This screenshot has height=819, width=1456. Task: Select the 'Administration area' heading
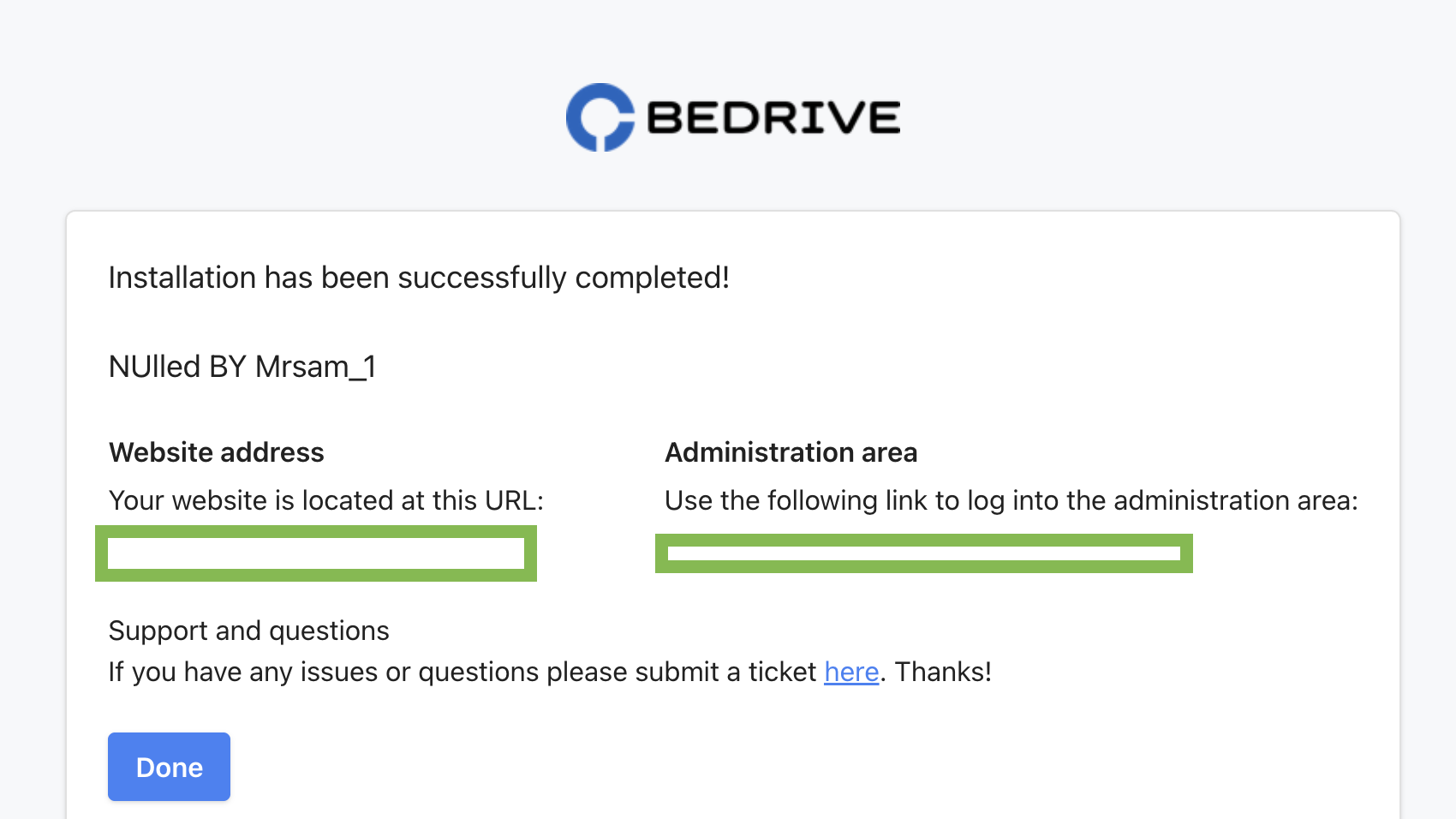click(791, 452)
